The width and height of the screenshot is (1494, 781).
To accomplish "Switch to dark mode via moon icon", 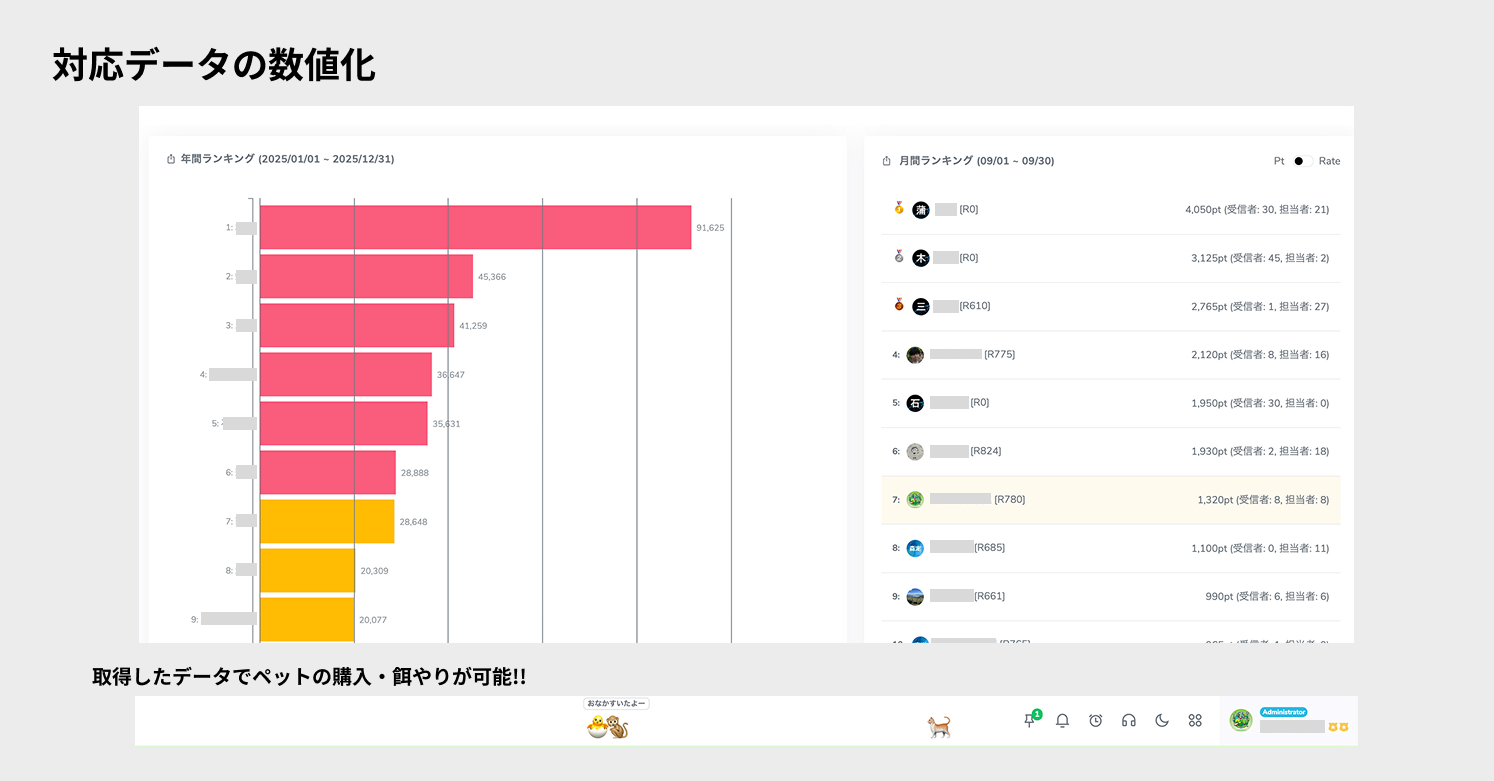I will coord(1161,720).
